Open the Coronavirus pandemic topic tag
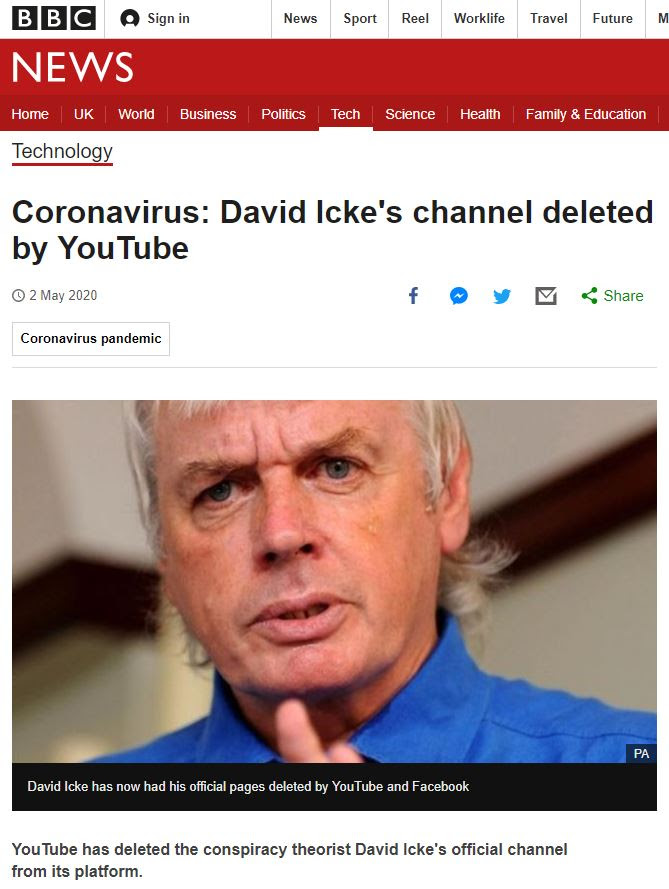Viewport: 669px width, 889px height. [x=91, y=338]
